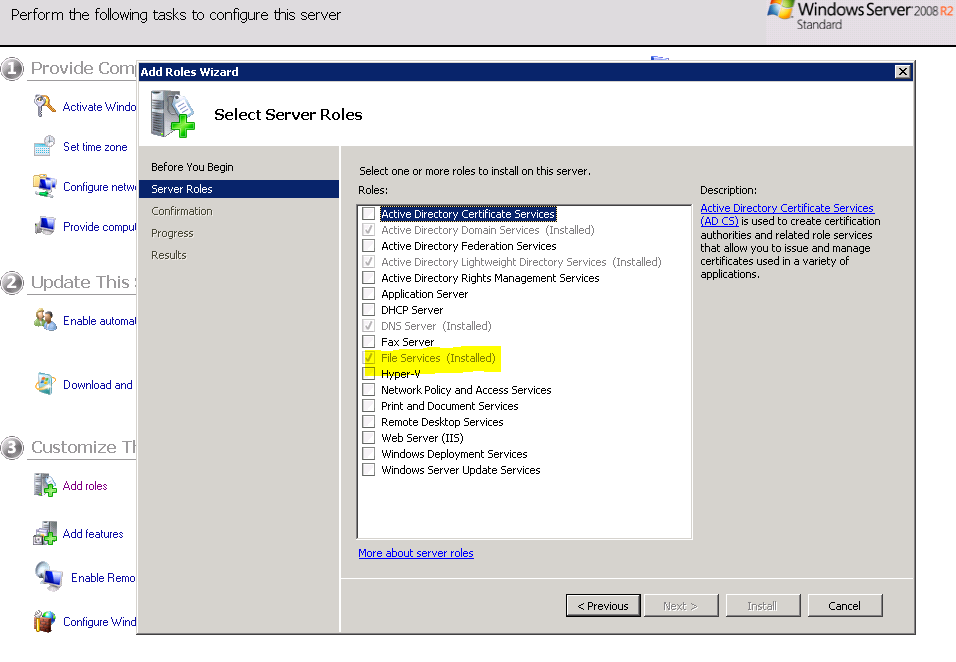
Task: Click the Add features icon
Action: (44, 534)
